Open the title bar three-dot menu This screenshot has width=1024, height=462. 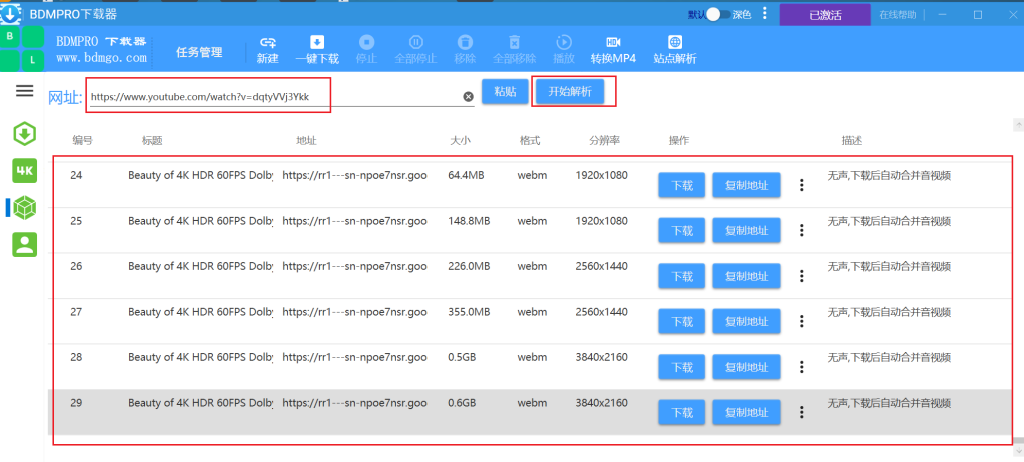pos(765,14)
